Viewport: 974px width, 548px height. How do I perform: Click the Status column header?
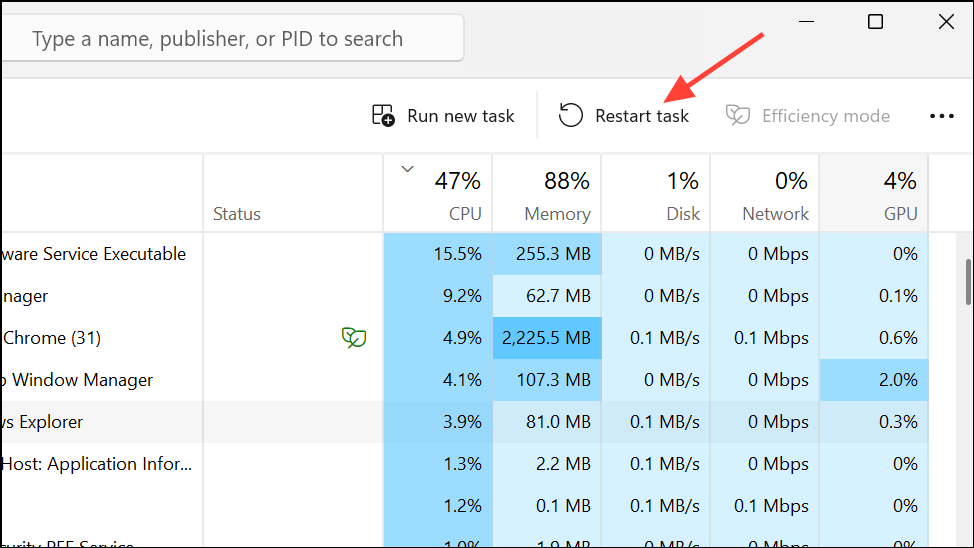coord(237,213)
